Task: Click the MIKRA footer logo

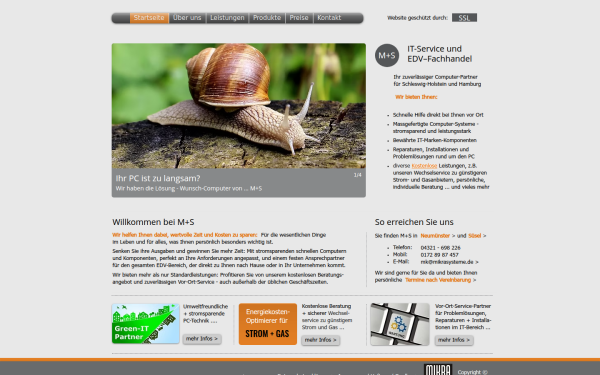Action: coord(438,370)
